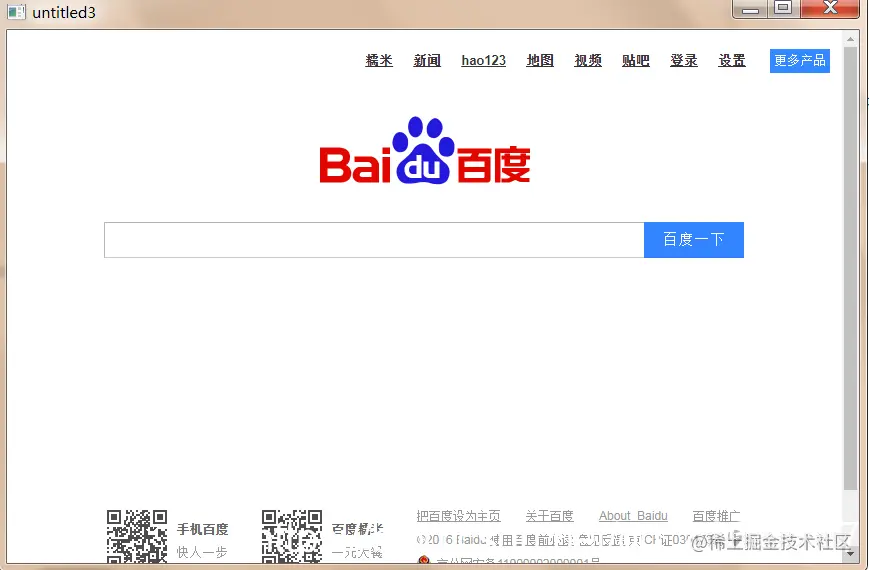Open the 百度推广 link
Screen dimensions: 869x570
pos(716,516)
